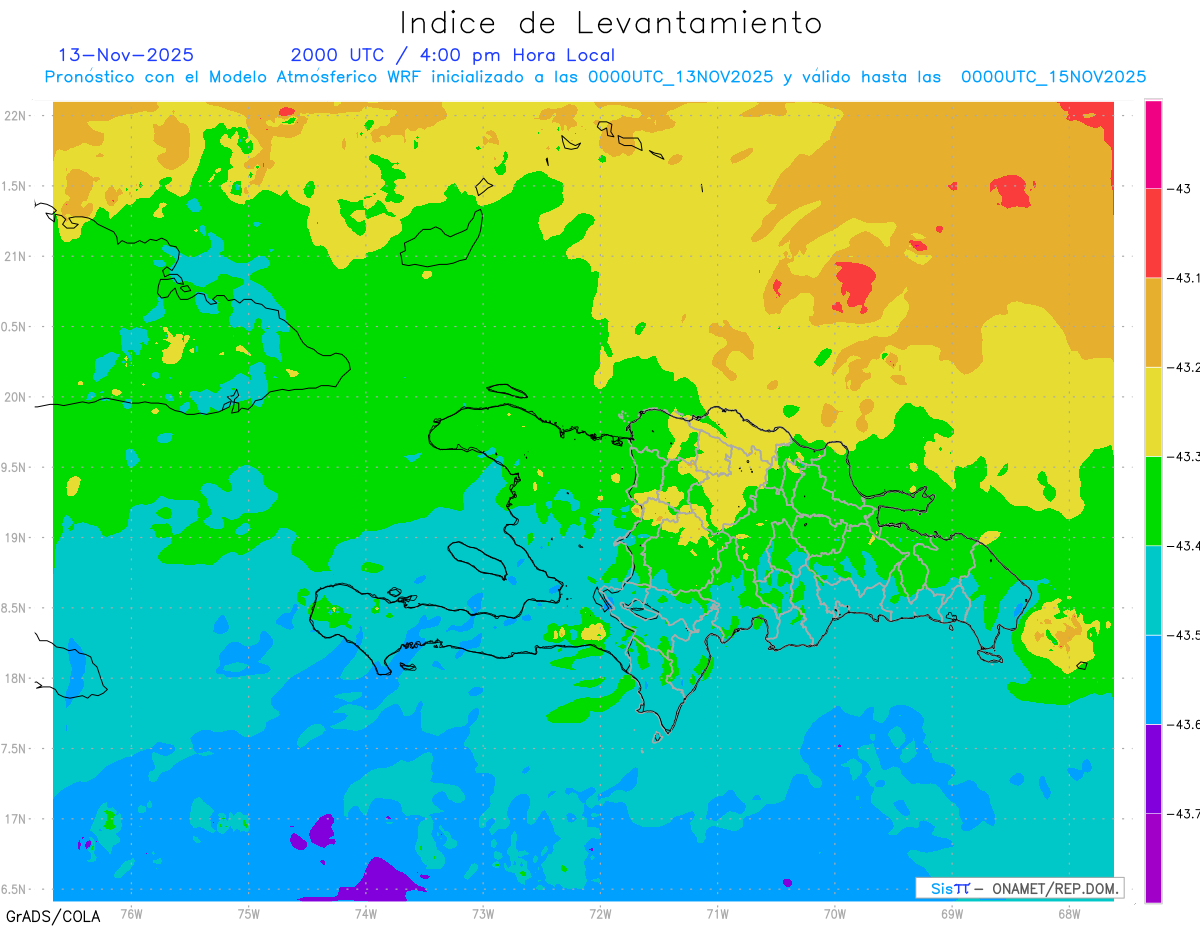Image resolution: width=1200 pixels, height=927 pixels.
Task: Choose the teal legend swatch below -43.4
Action: [1153, 589]
